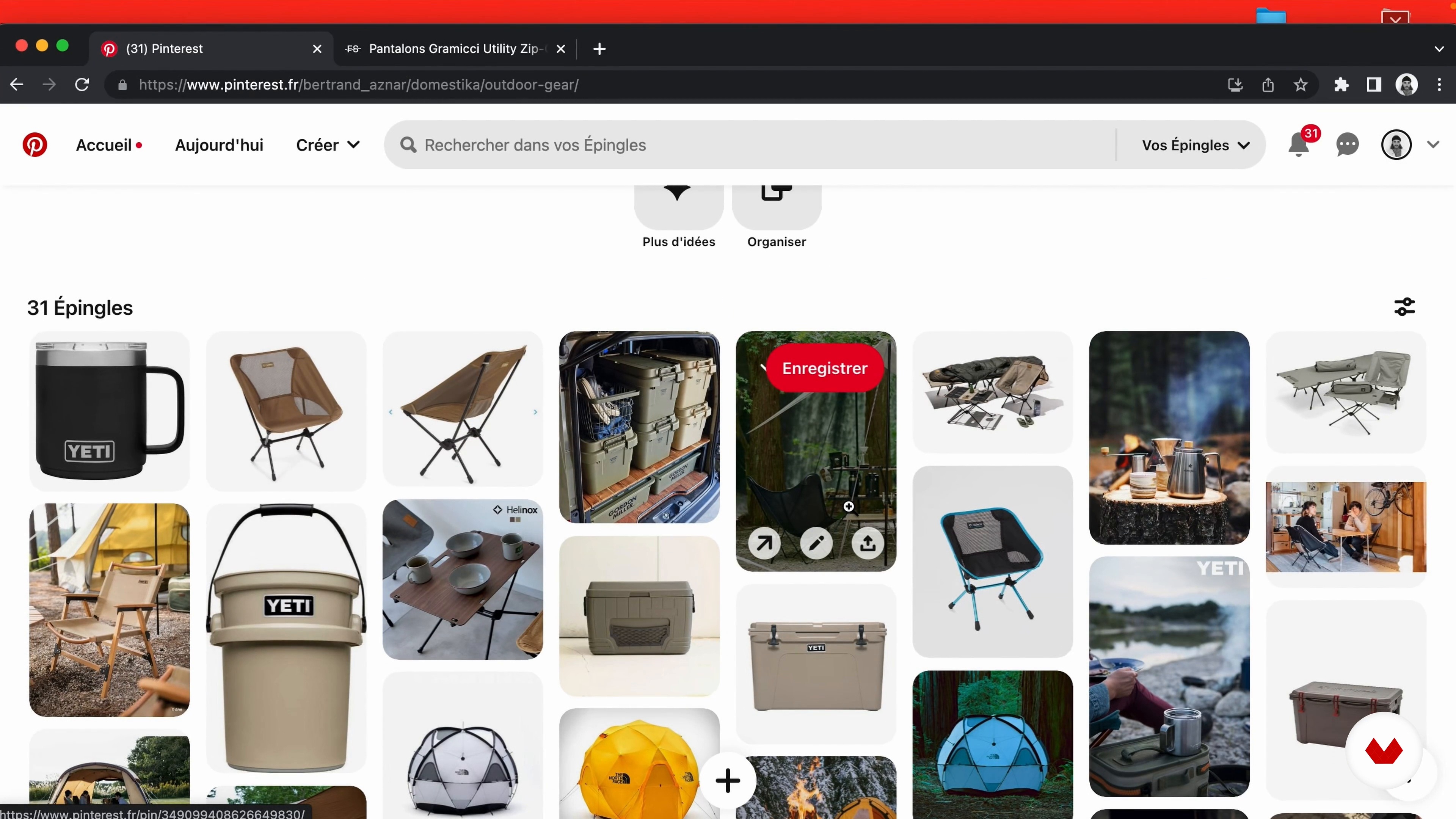Open the brown side-view folding chair pin
Image resolution: width=1456 pixels, height=819 pixels.
click(462, 409)
